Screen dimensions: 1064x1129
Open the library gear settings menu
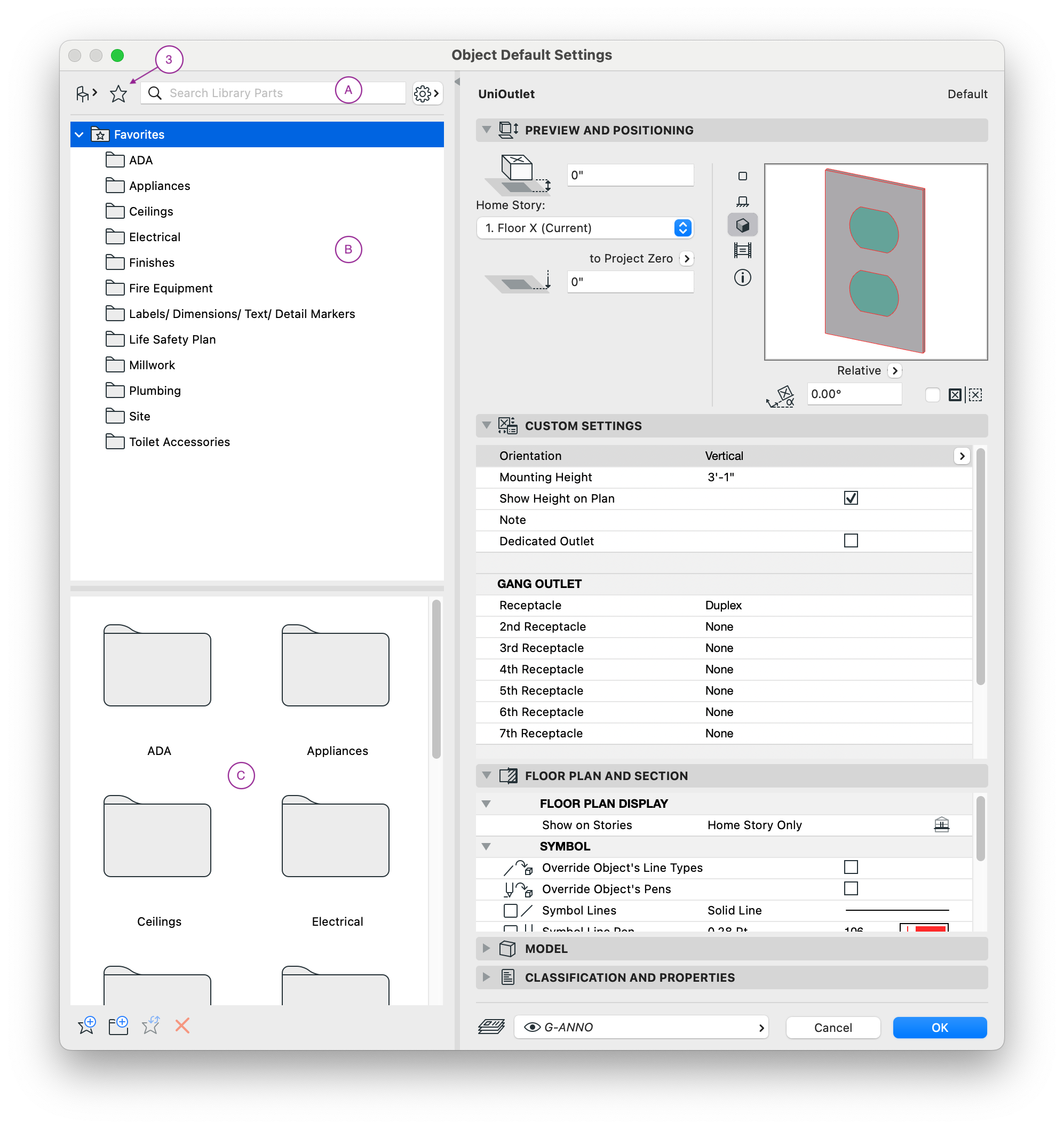click(x=427, y=93)
